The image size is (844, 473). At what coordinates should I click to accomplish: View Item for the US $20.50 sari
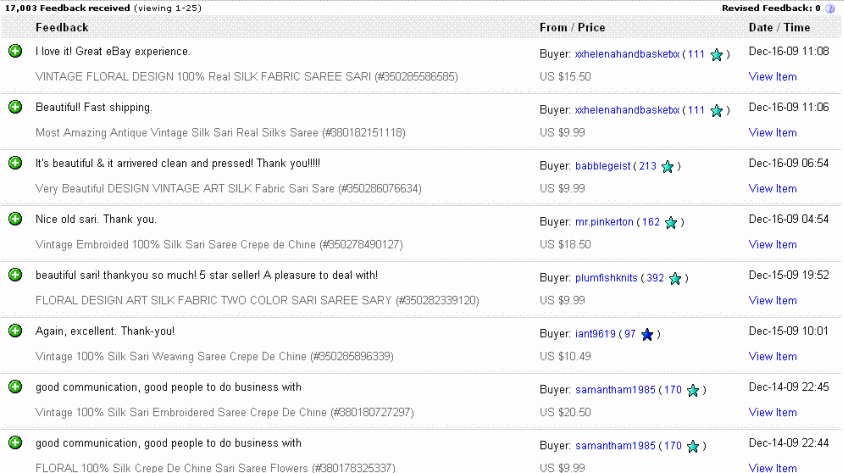[x=772, y=413]
